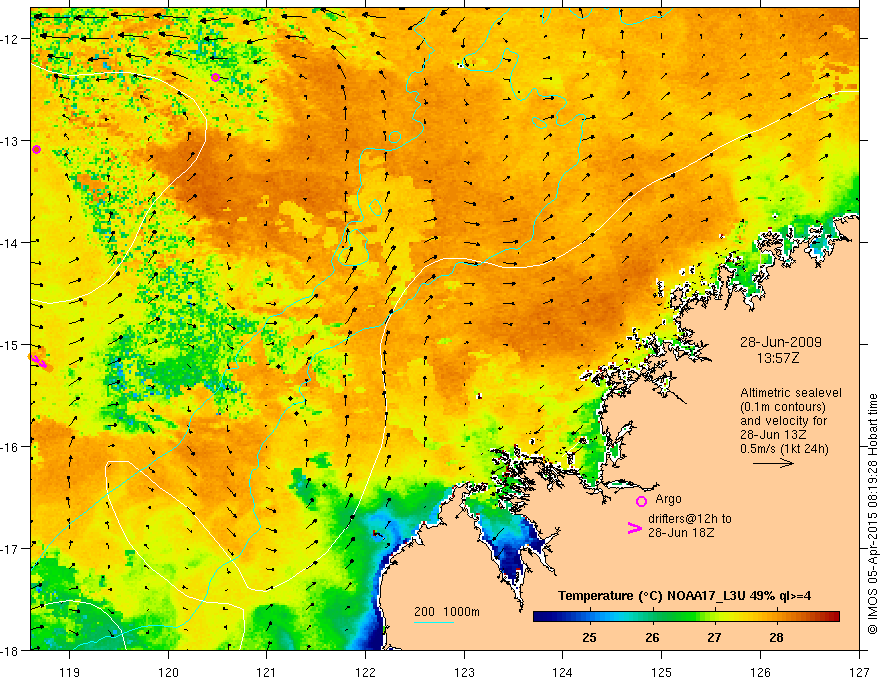
Task: Click the colorbar value label '25'
Action: (x=589, y=637)
